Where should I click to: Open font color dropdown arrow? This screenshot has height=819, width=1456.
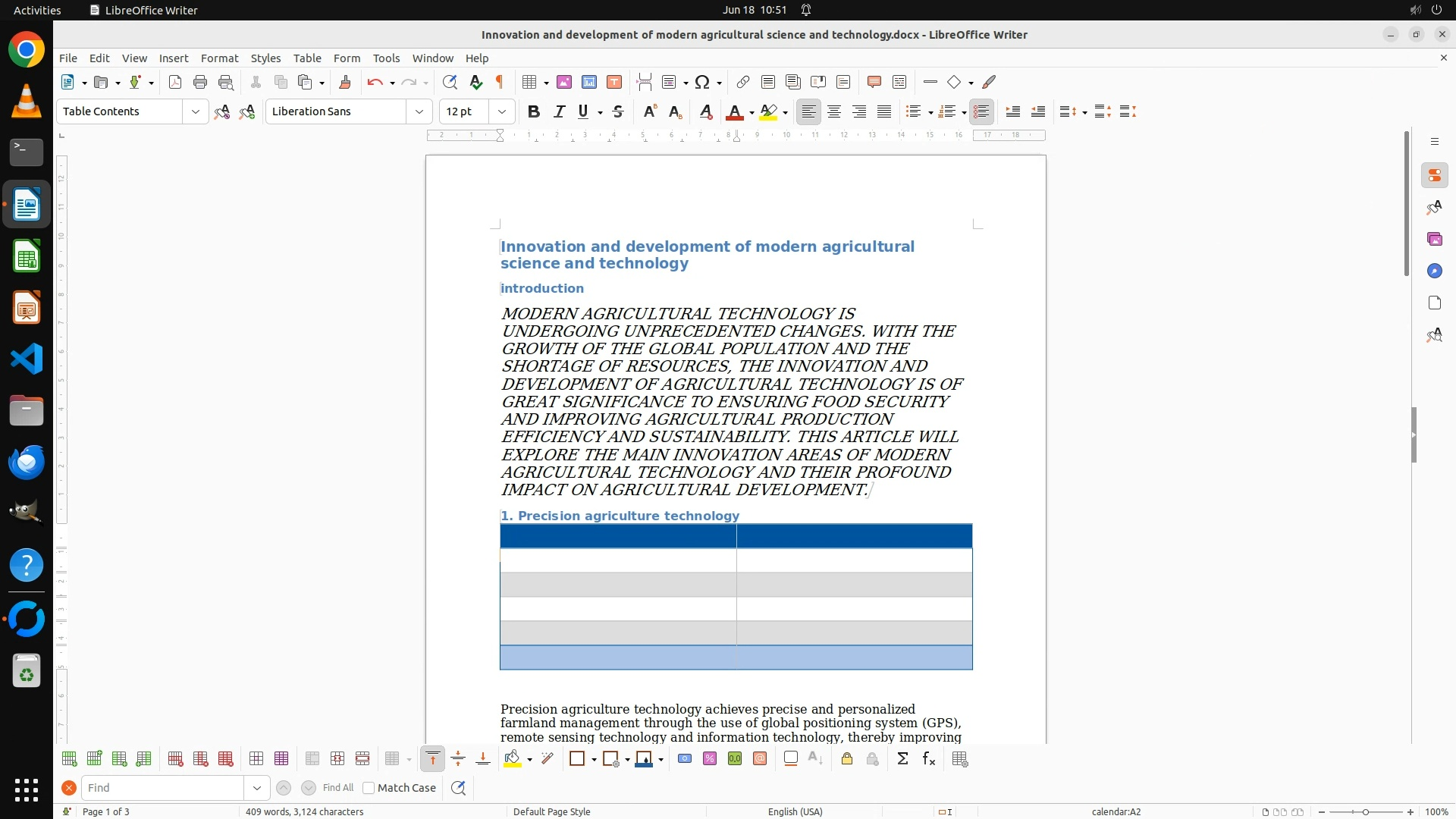click(752, 112)
